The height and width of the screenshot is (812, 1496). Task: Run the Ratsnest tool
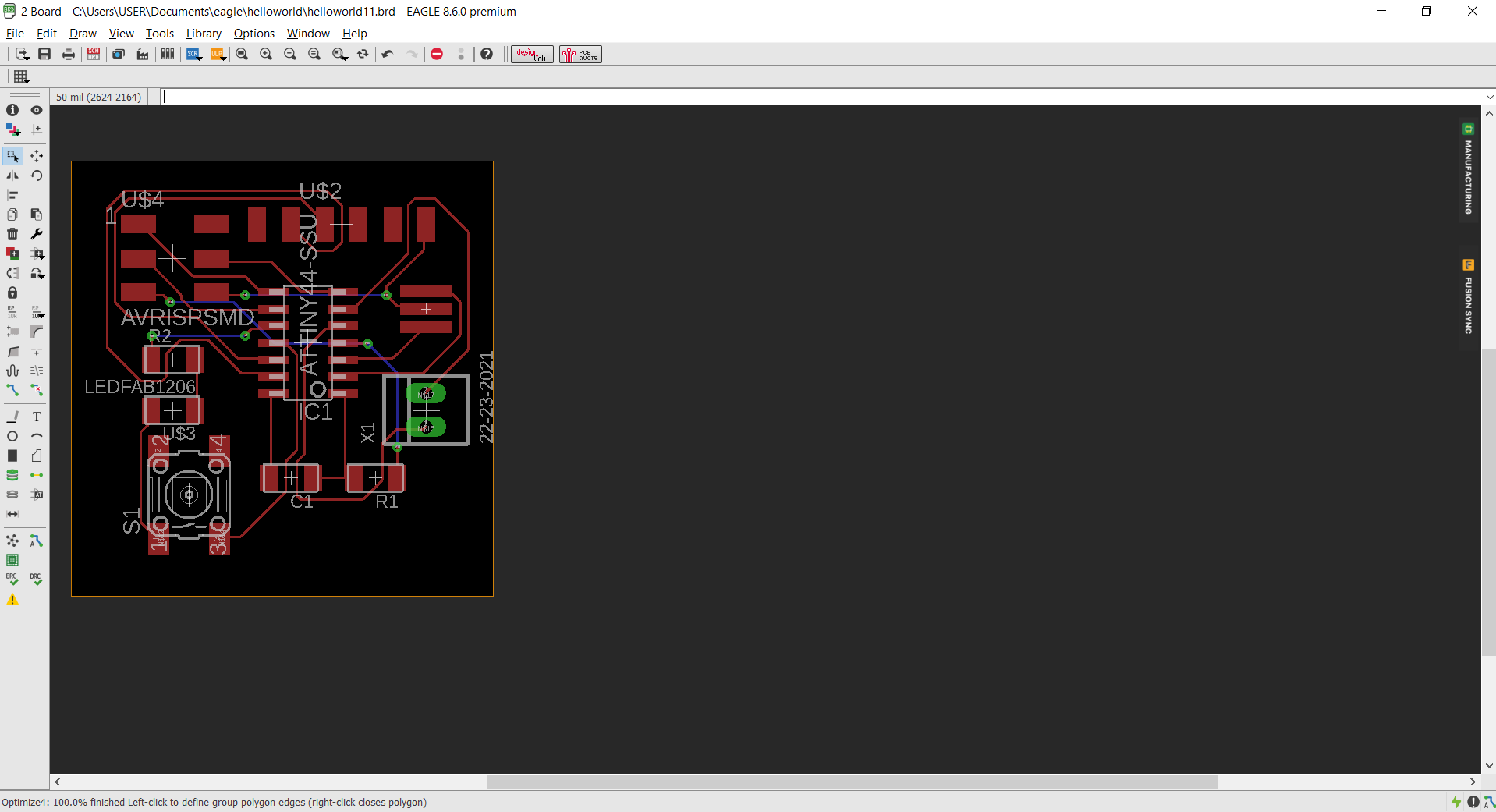pyautogui.click(x=12, y=541)
